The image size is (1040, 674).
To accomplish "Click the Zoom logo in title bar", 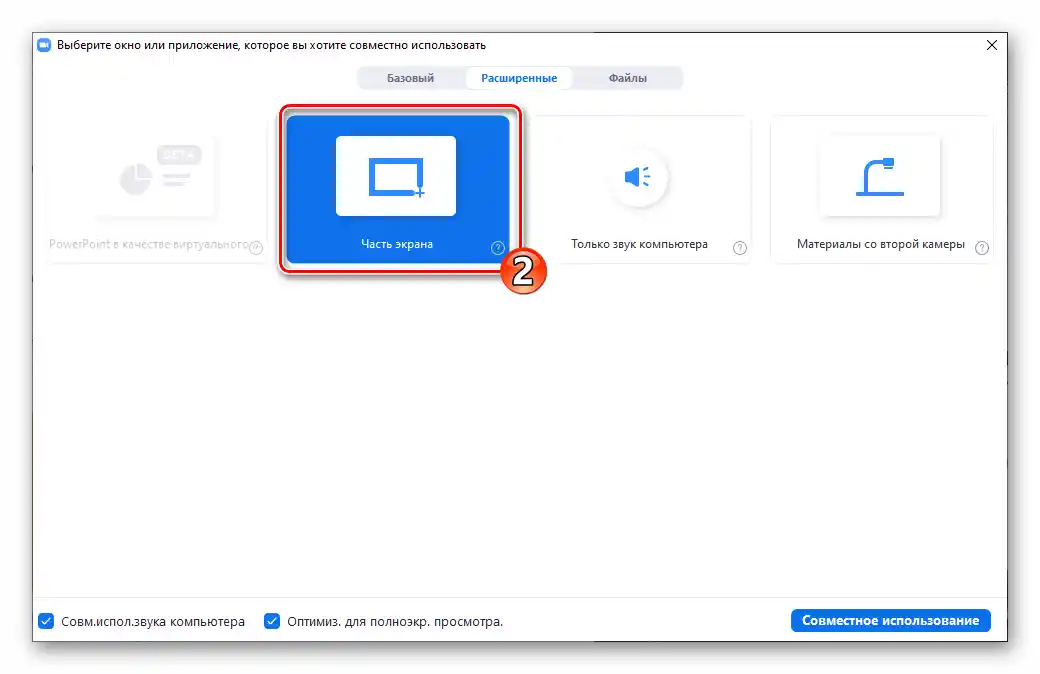I will pyautogui.click(x=42, y=44).
